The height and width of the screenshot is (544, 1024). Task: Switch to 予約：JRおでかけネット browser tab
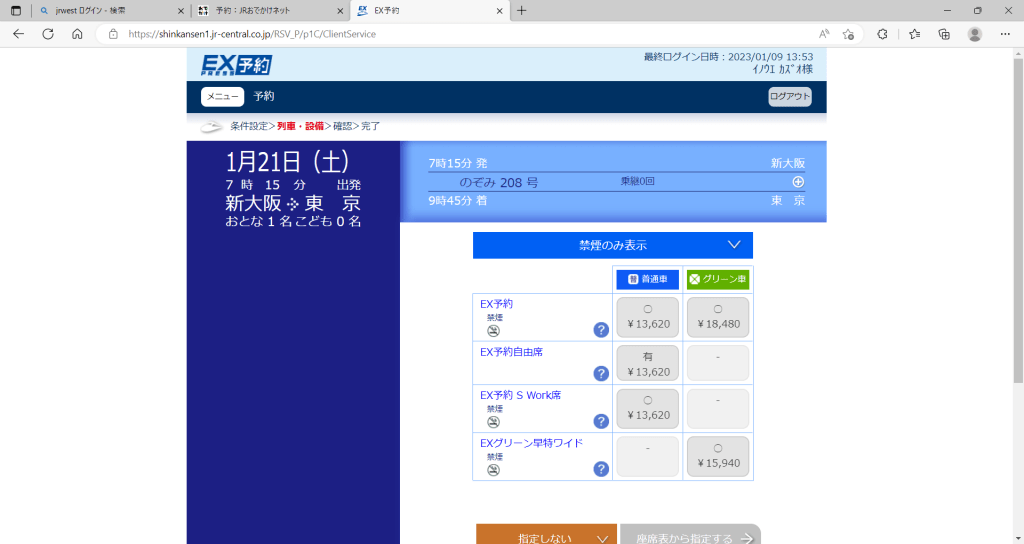(268, 10)
